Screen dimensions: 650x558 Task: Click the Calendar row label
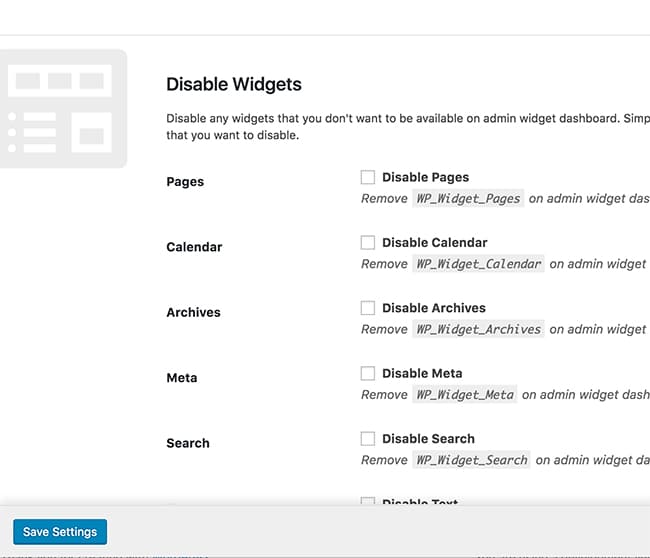pos(194,247)
